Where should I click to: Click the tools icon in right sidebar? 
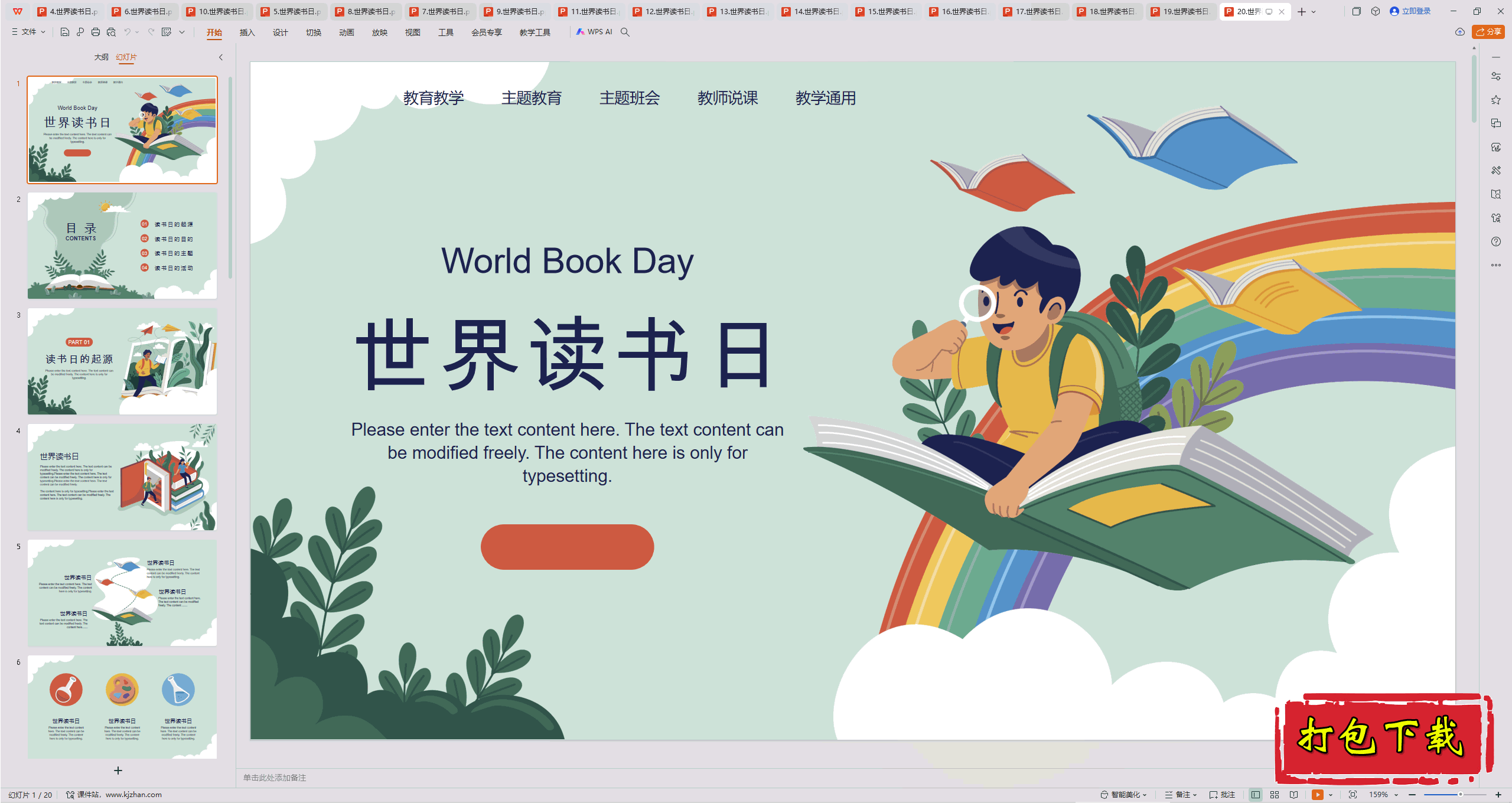tap(1495, 171)
